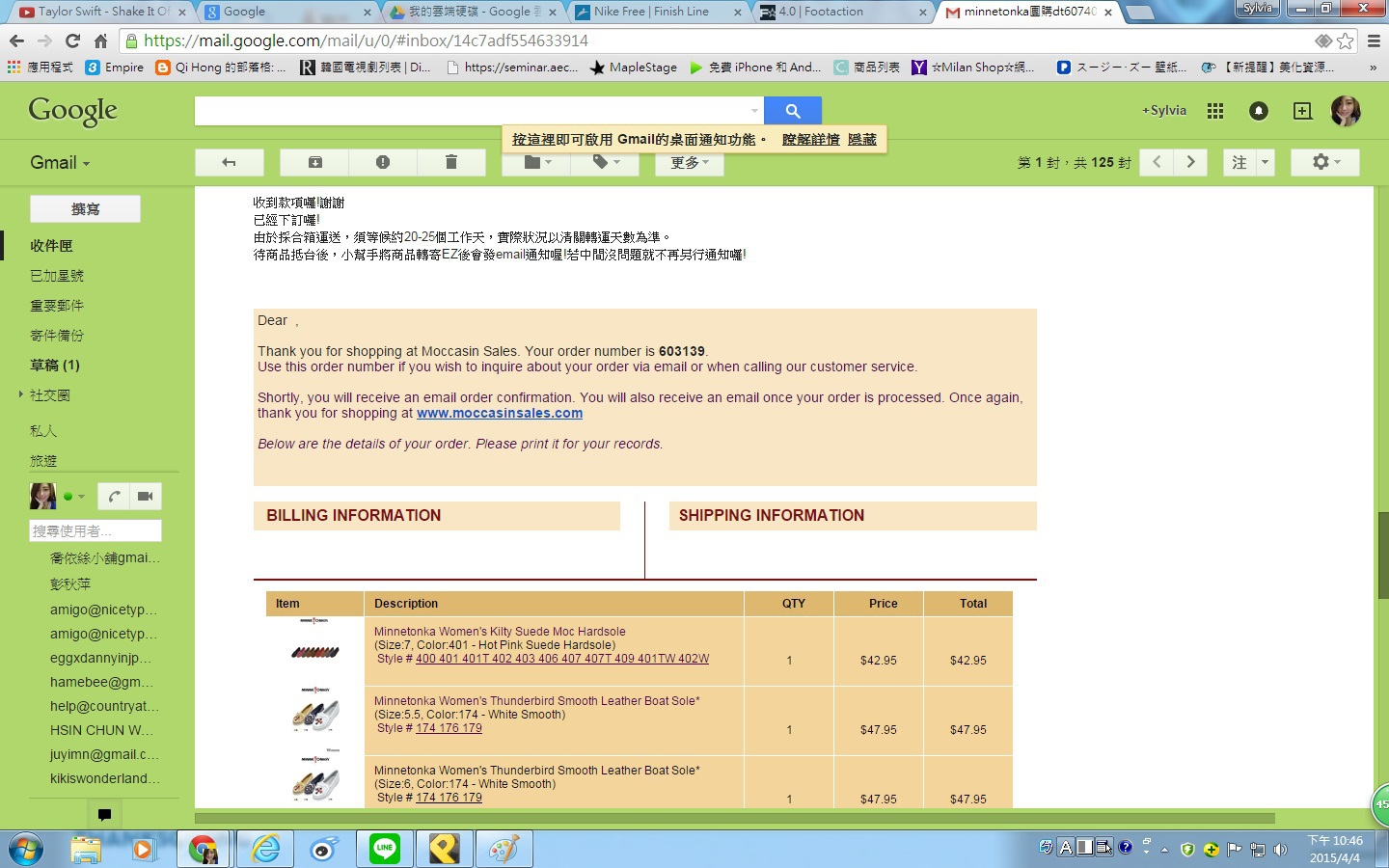The image size is (1389, 868).
Task: Open the 注 input tools button
Action: pyautogui.click(x=1239, y=162)
